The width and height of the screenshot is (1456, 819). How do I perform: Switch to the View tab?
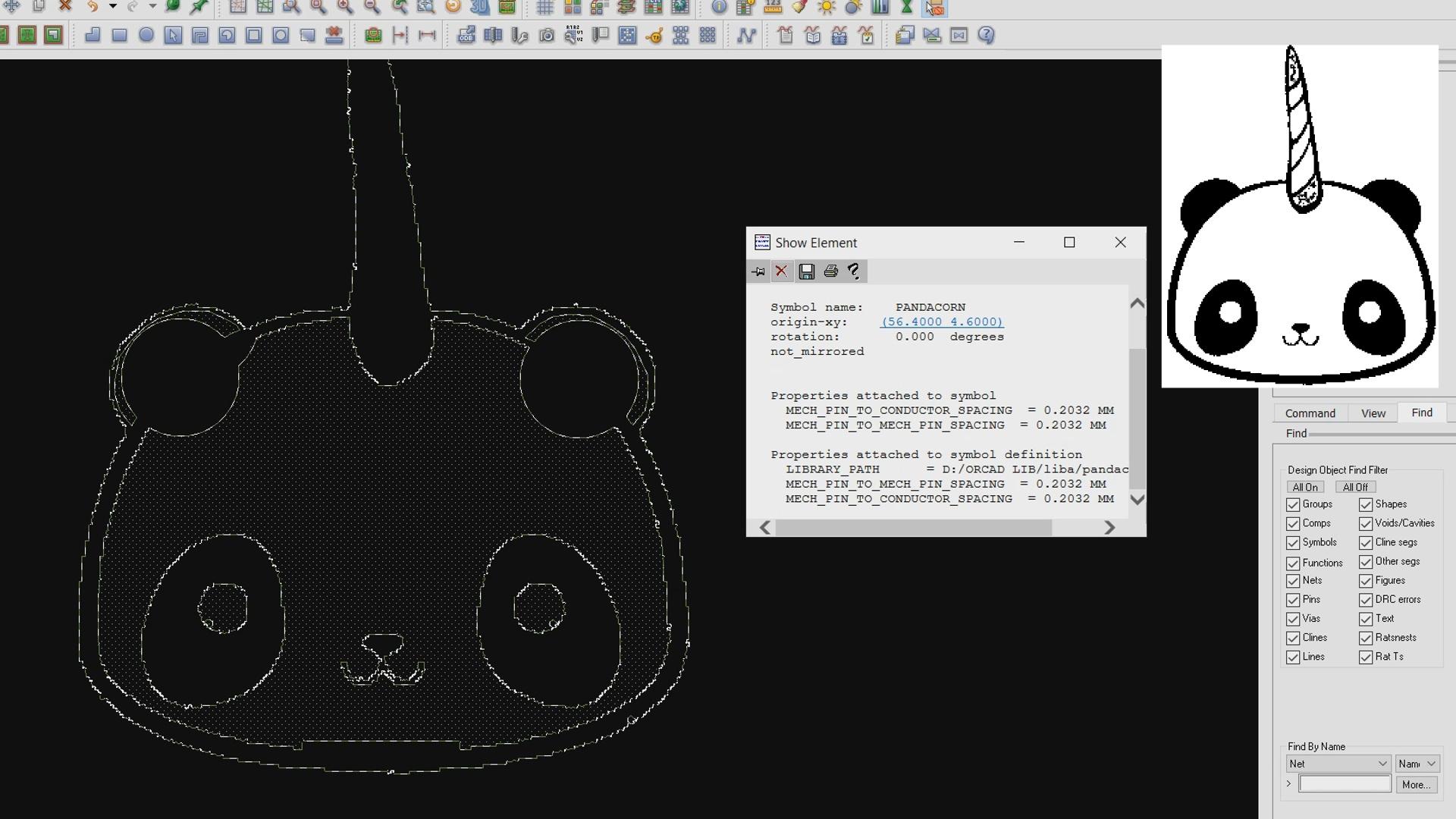point(1373,413)
